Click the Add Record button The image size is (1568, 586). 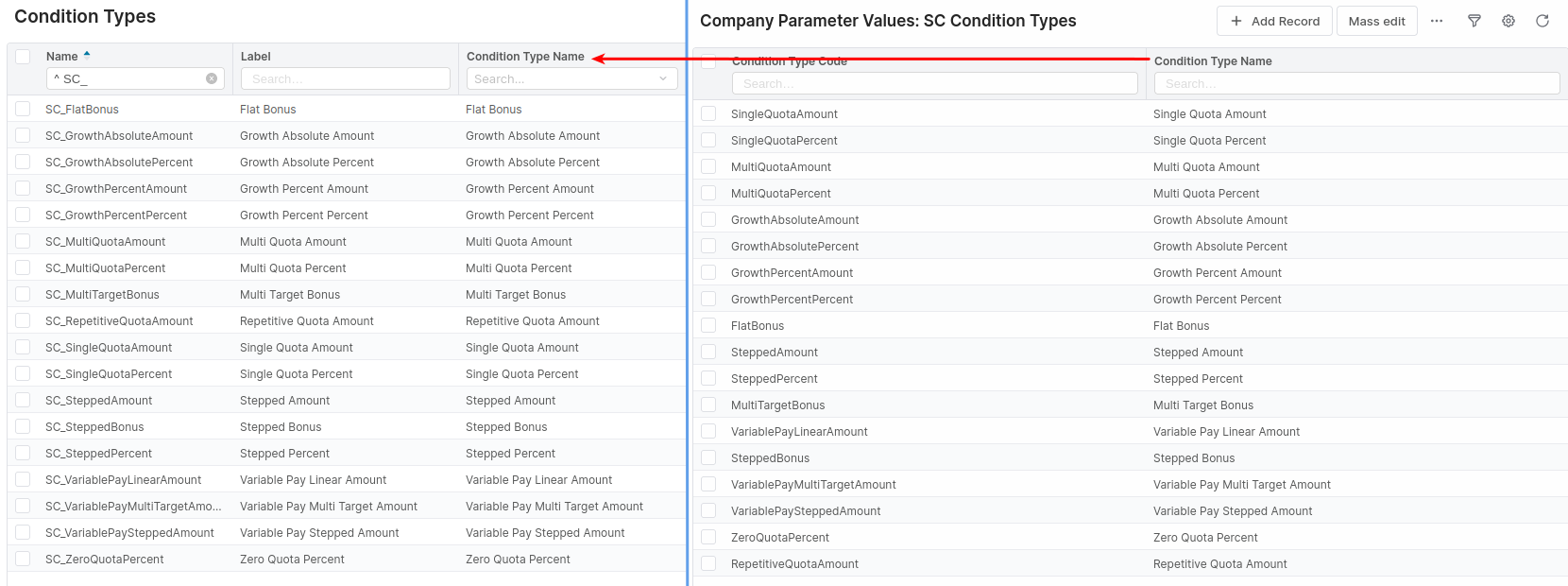point(1274,21)
